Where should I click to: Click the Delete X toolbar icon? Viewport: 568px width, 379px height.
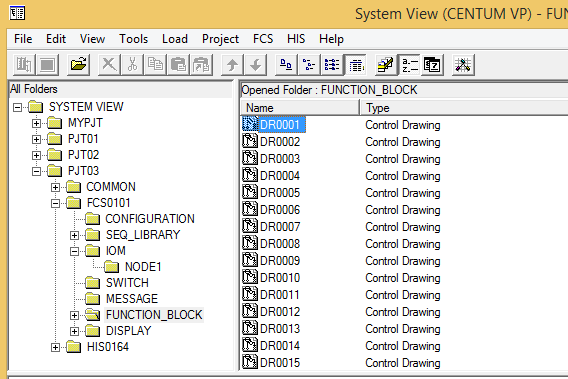(109, 65)
